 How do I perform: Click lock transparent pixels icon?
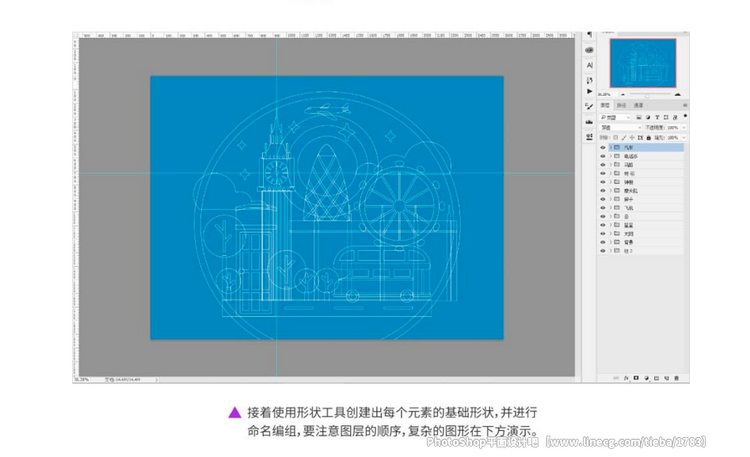pos(616,138)
